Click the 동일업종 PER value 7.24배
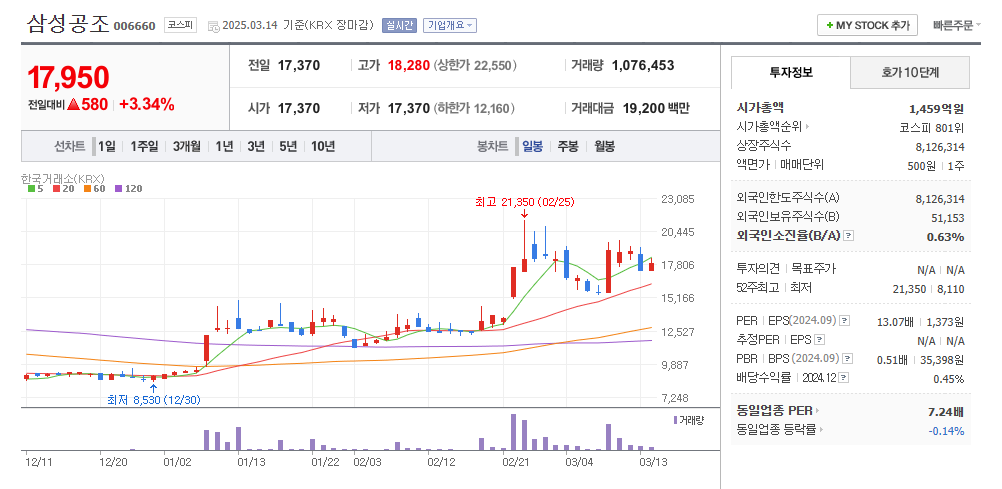This screenshot has width=1002, height=489. coord(946,411)
